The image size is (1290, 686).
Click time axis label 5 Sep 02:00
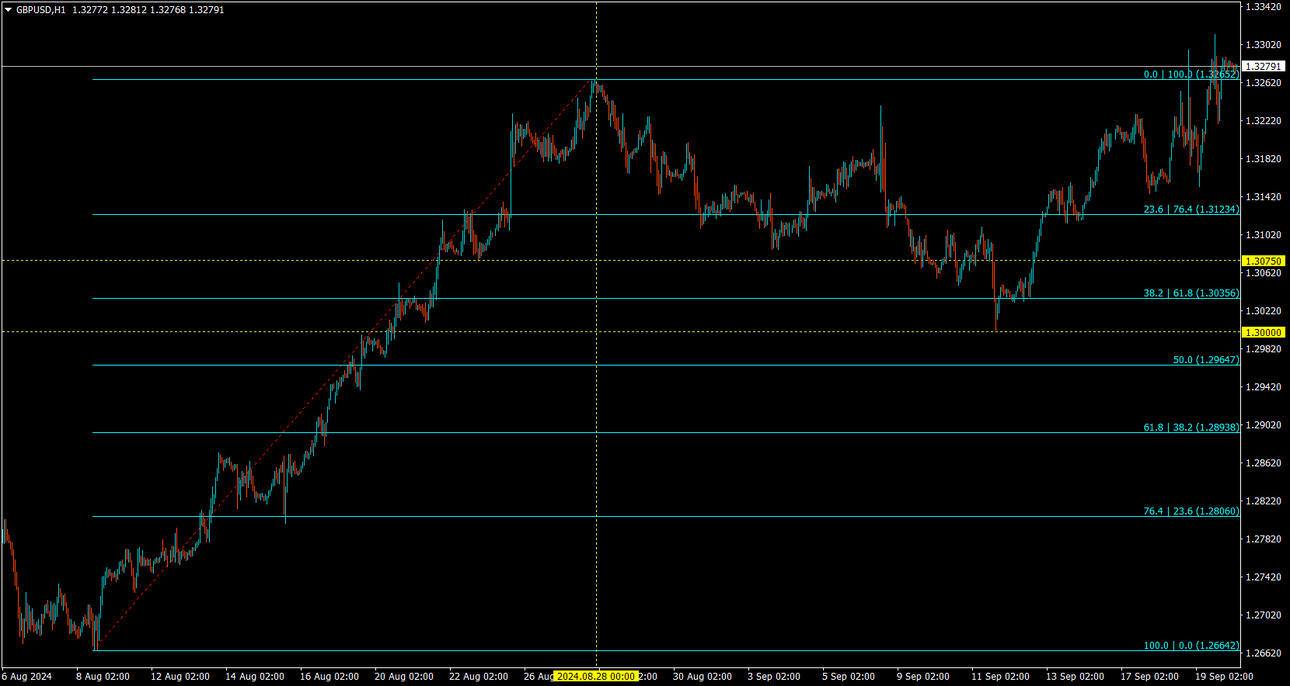click(851, 677)
